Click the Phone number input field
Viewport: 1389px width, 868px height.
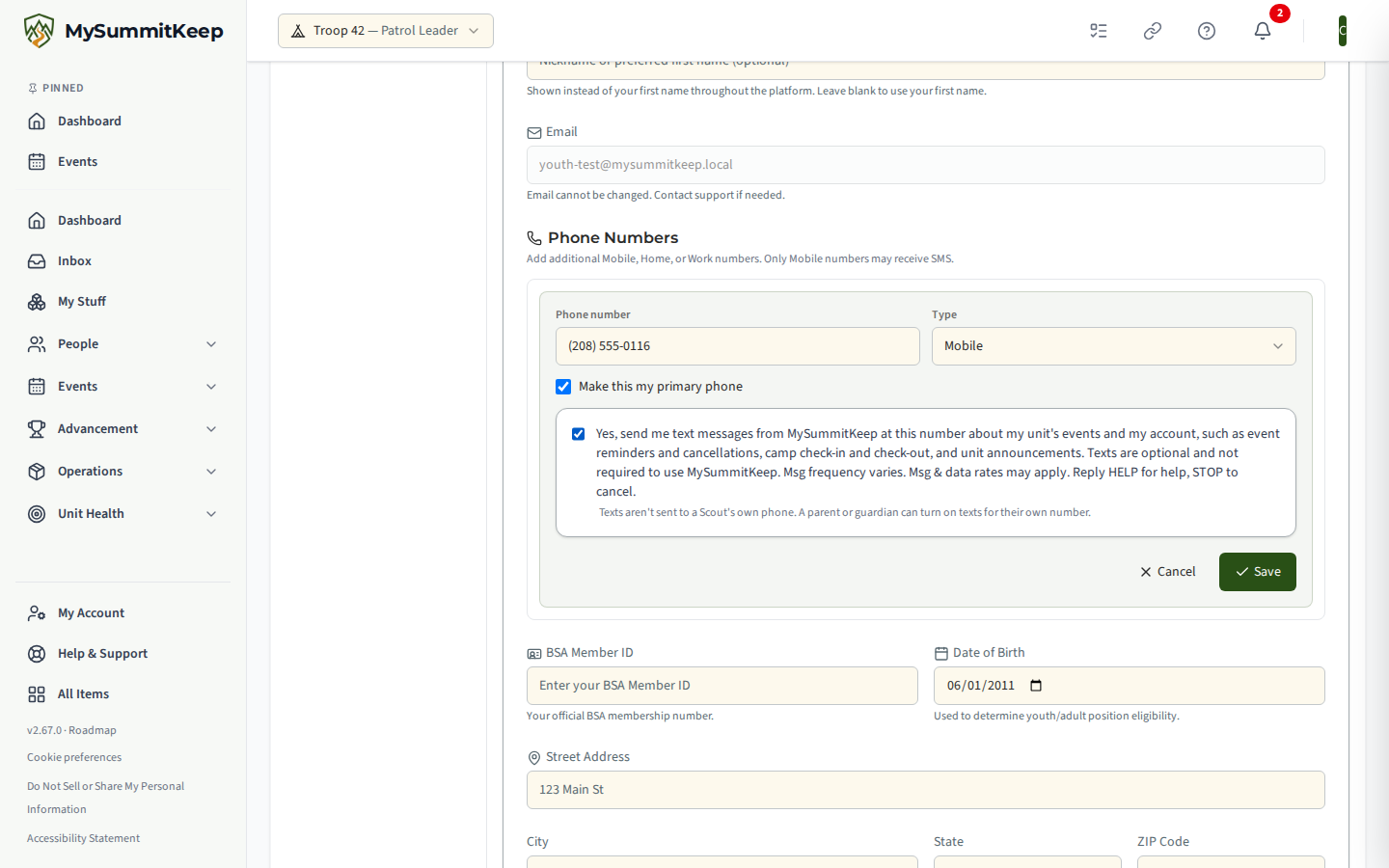tap(738, 346)
